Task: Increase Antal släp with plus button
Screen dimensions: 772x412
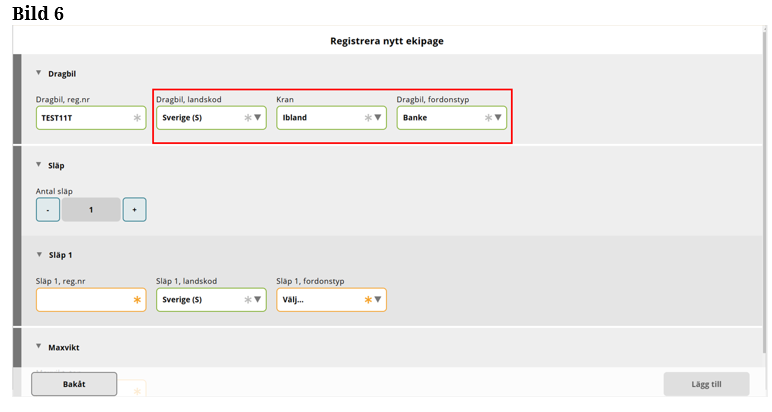Action: point(134,209)
